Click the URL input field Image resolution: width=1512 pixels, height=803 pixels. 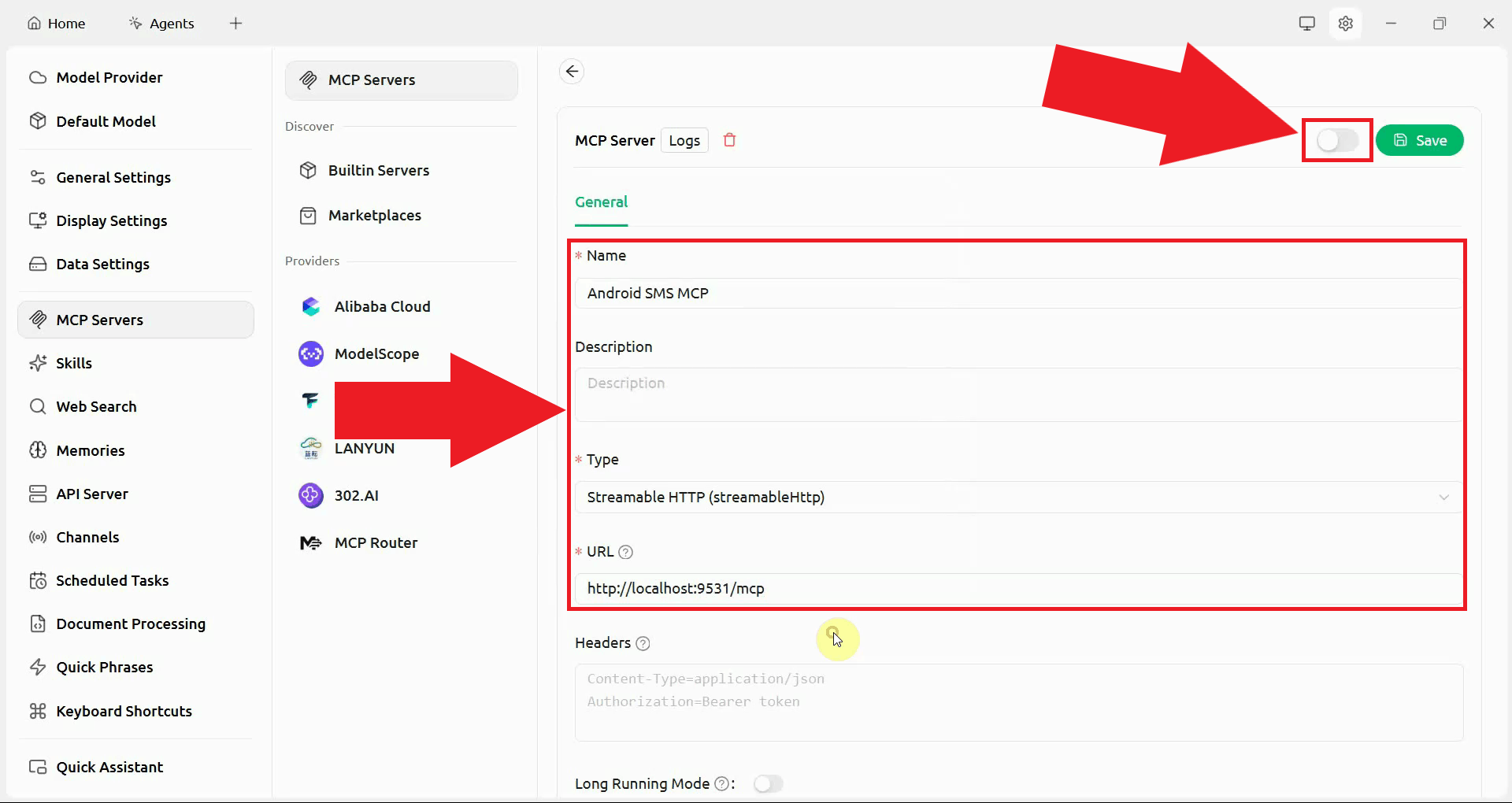[x=1018, y=588]
